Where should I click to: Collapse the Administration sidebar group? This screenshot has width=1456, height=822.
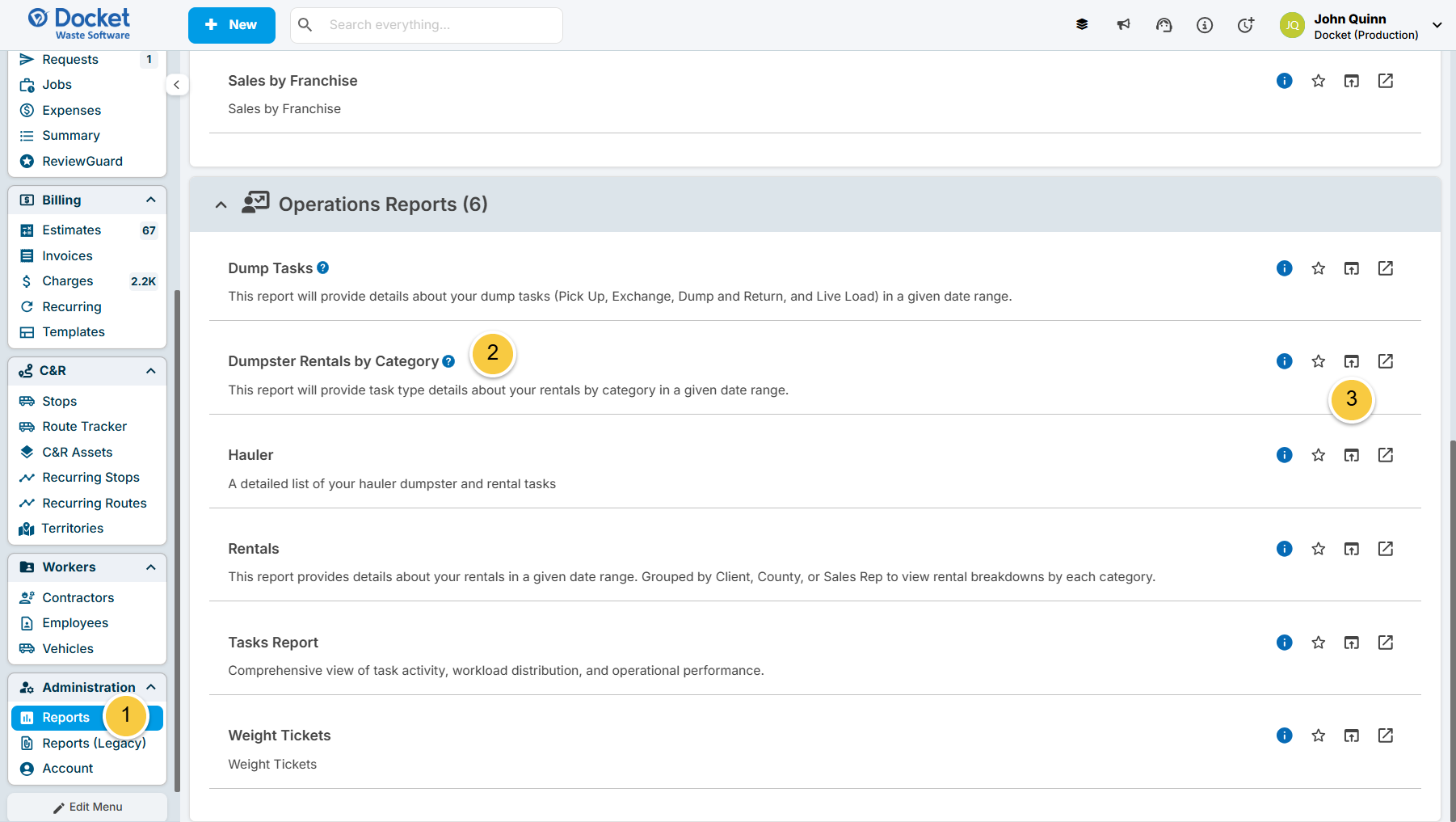(x=150, y=687)
